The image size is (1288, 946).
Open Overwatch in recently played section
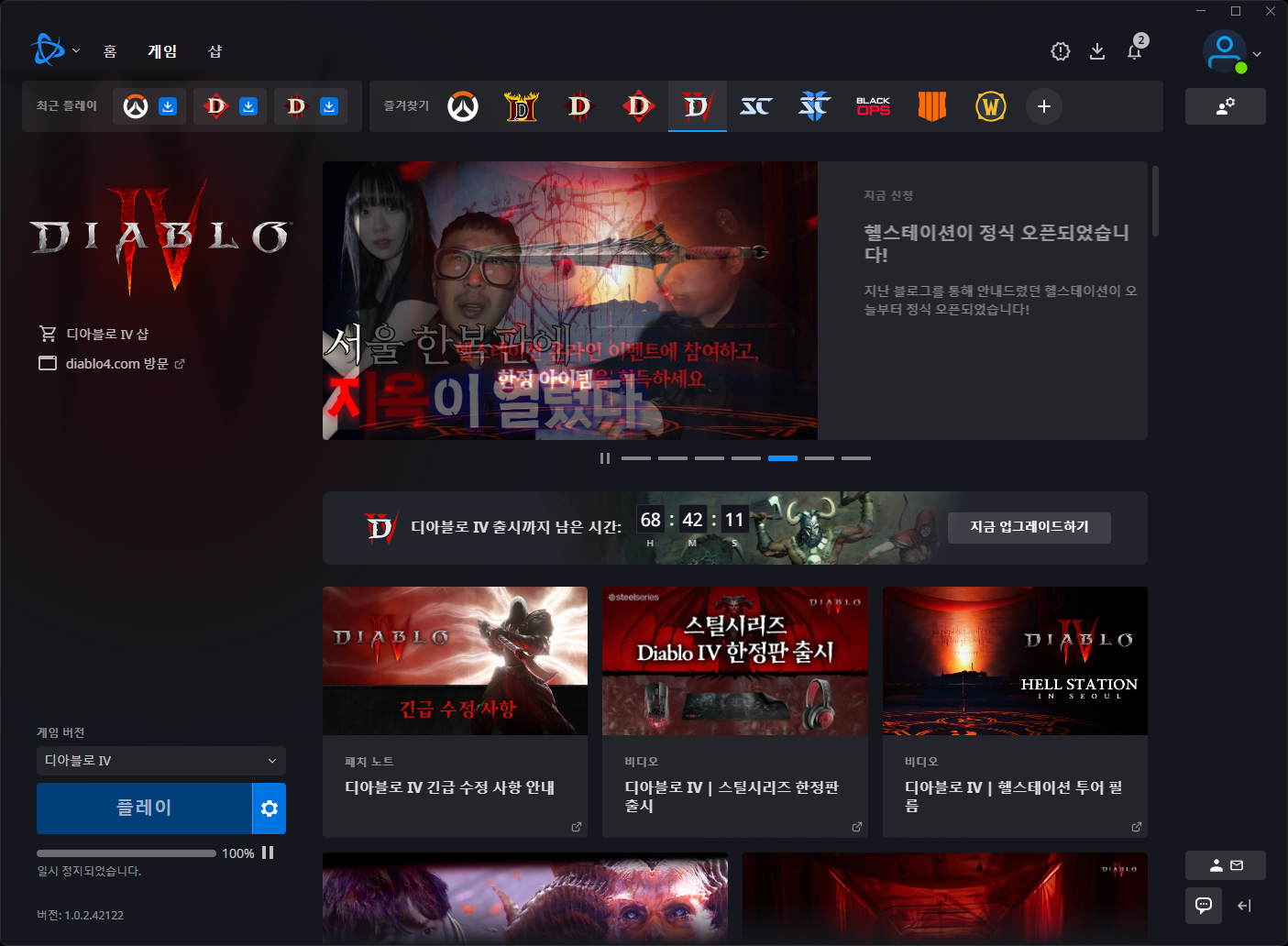(136, 106)
